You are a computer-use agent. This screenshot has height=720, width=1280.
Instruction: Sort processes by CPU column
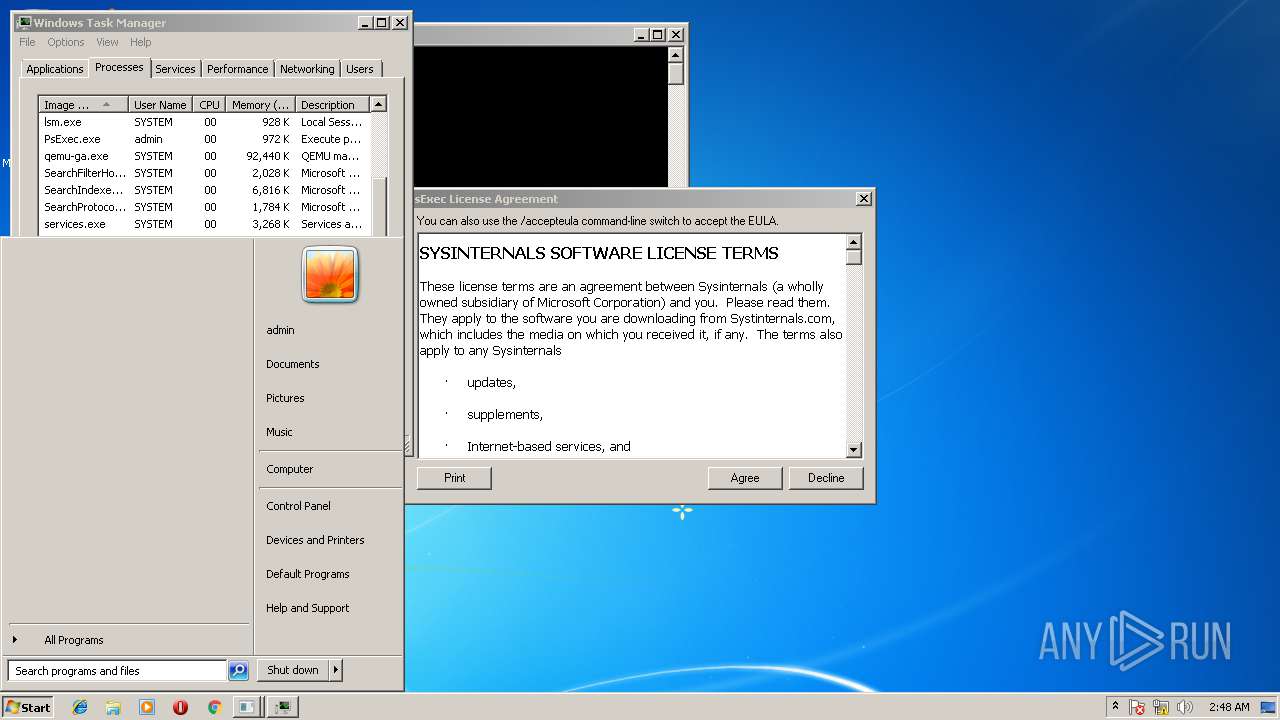tap(209, 105)
